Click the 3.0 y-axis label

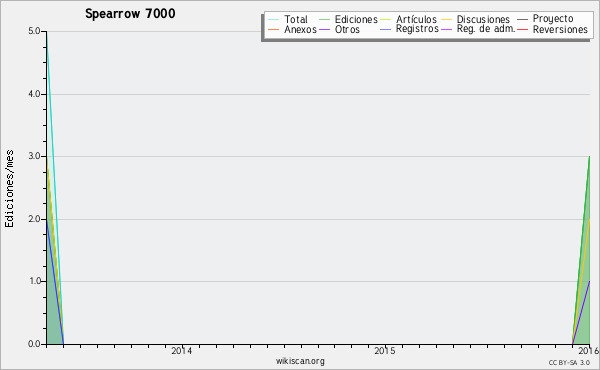[34, 156]
